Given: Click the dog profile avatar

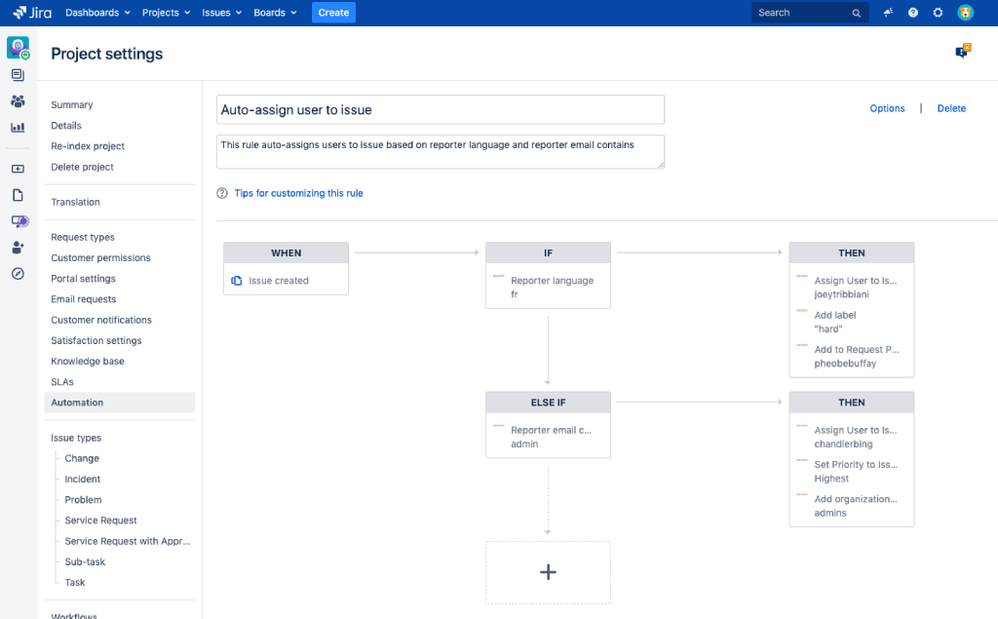Looking at the screenshot, I should coord(966,13).
